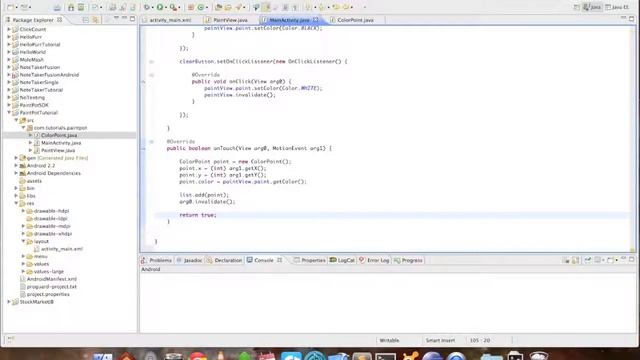Image resolution: width=640 pixels, height=360 pixels.
Task: Click the New file toolbar icon
Action: tap(11, 7)
